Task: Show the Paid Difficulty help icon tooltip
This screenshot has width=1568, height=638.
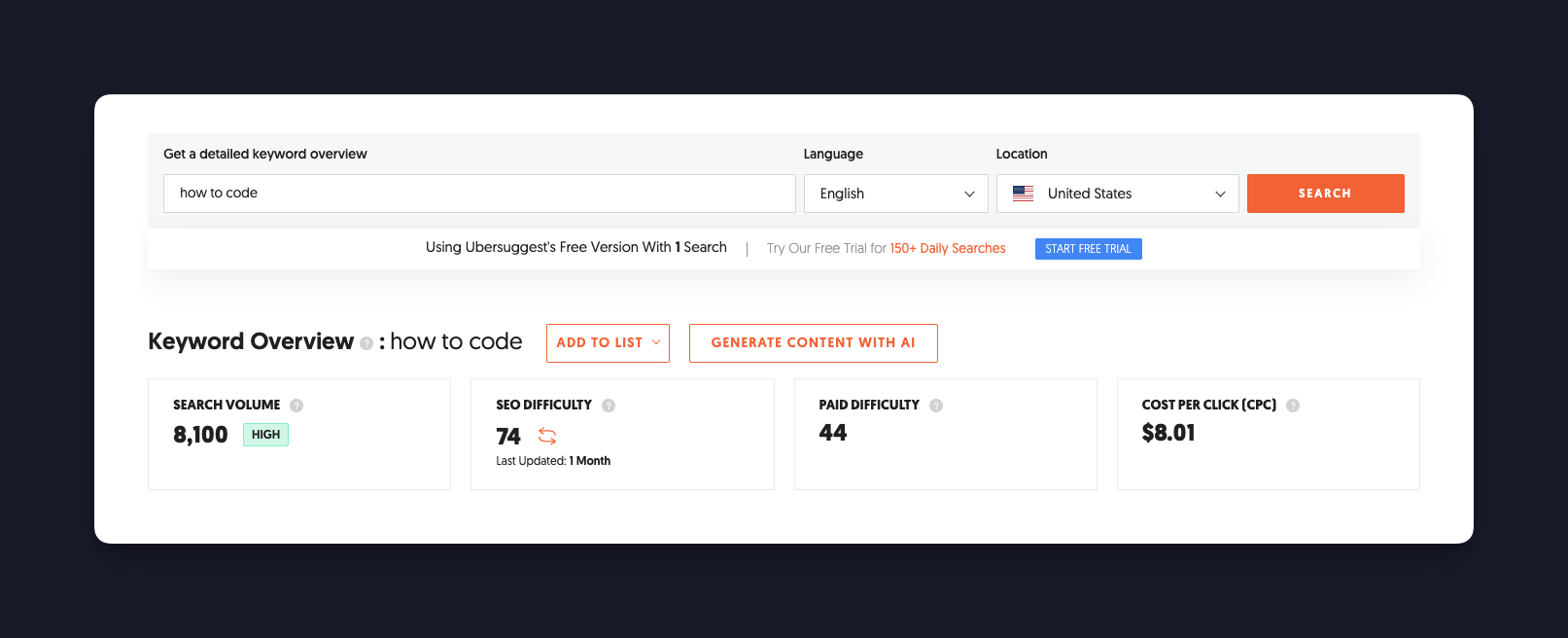Action: tap(936, 406)
